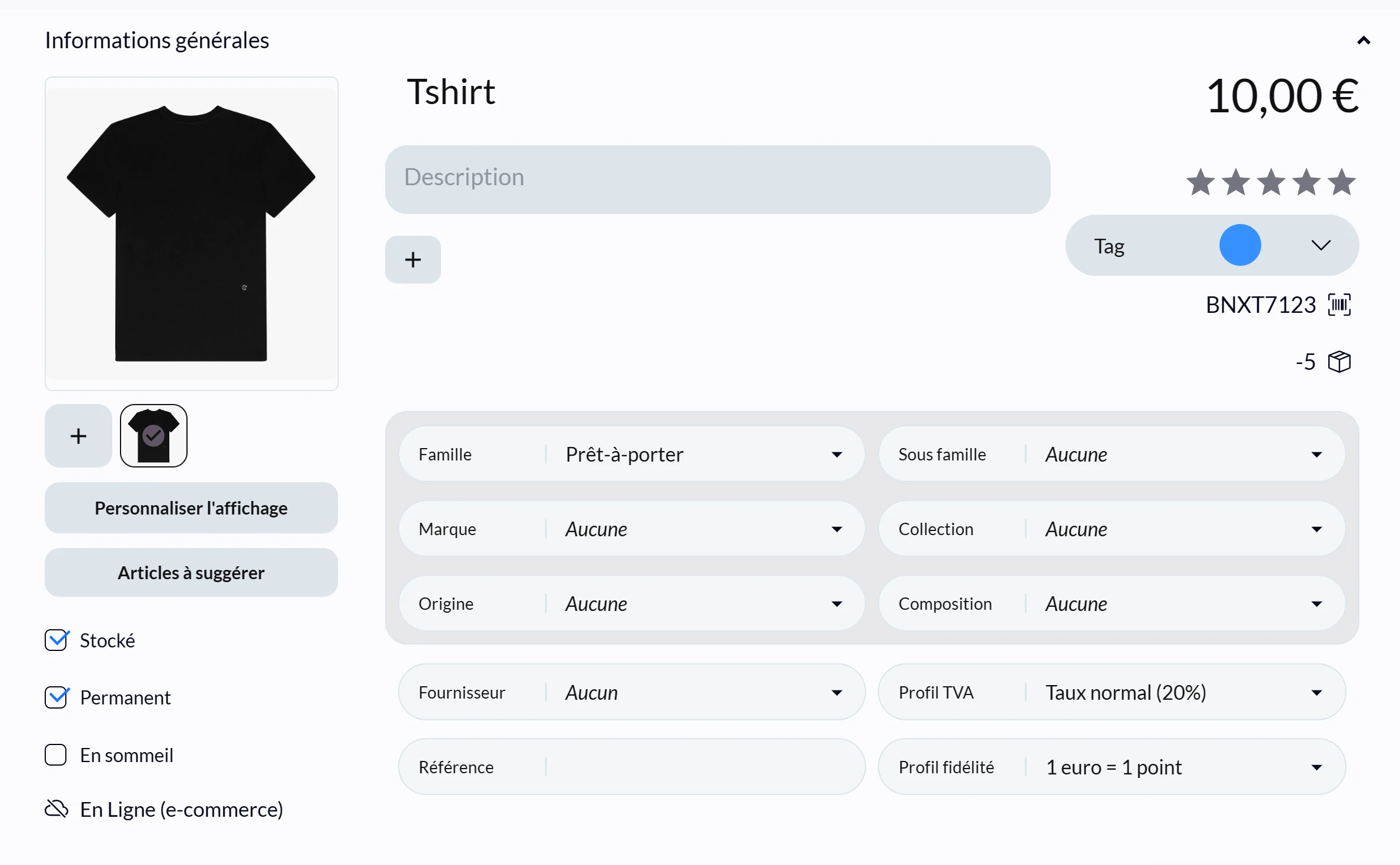The height and width of the screenshot is (865, 1400).
Task: Open the Famille dropdown Prêt-à-porter
Action: (x=631, y=454)
